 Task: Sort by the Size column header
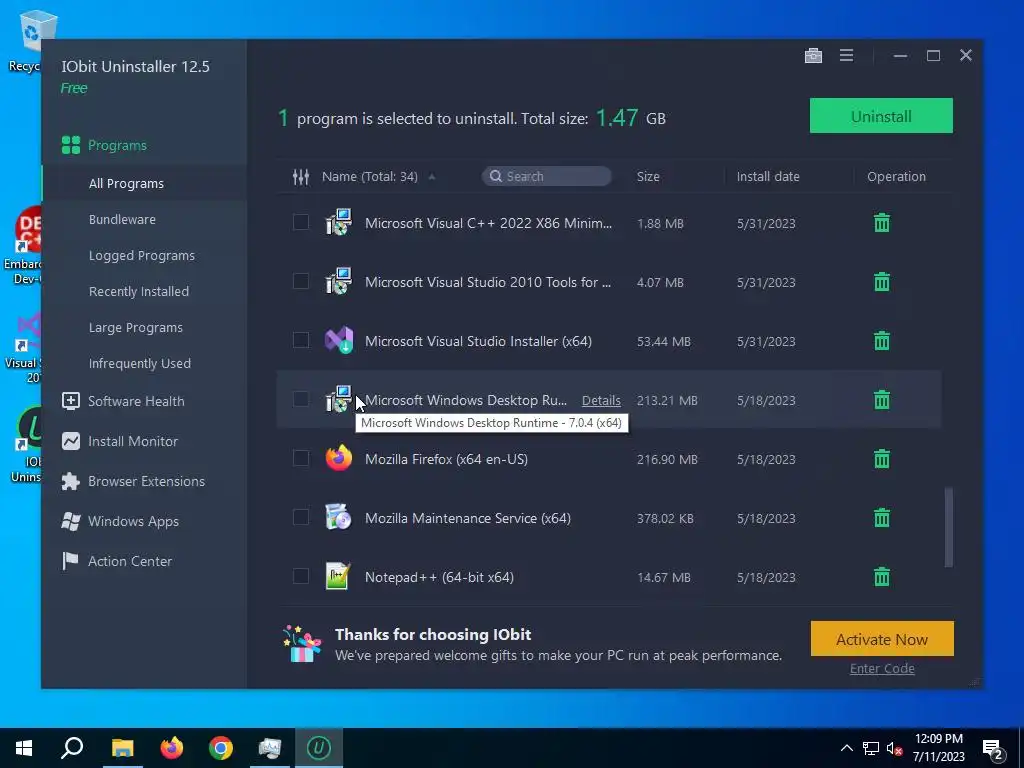[x=648, y=176]
